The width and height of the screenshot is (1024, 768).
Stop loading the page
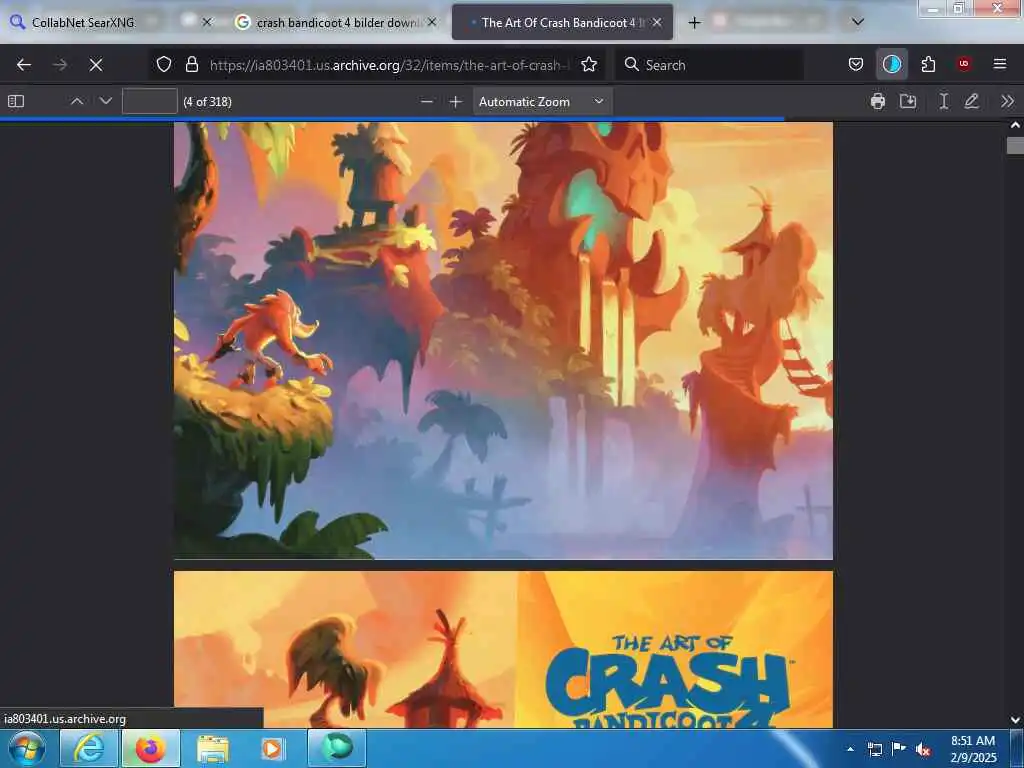(x=96, y=65)
